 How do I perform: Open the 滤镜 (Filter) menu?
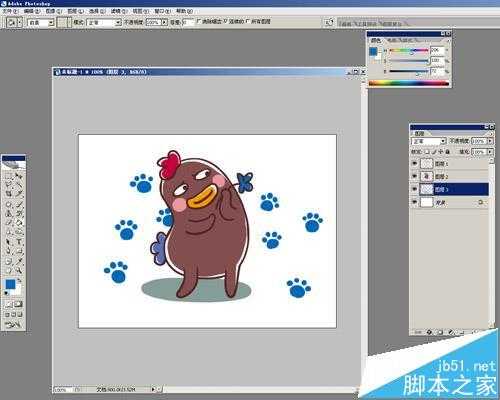click(119, 11)
